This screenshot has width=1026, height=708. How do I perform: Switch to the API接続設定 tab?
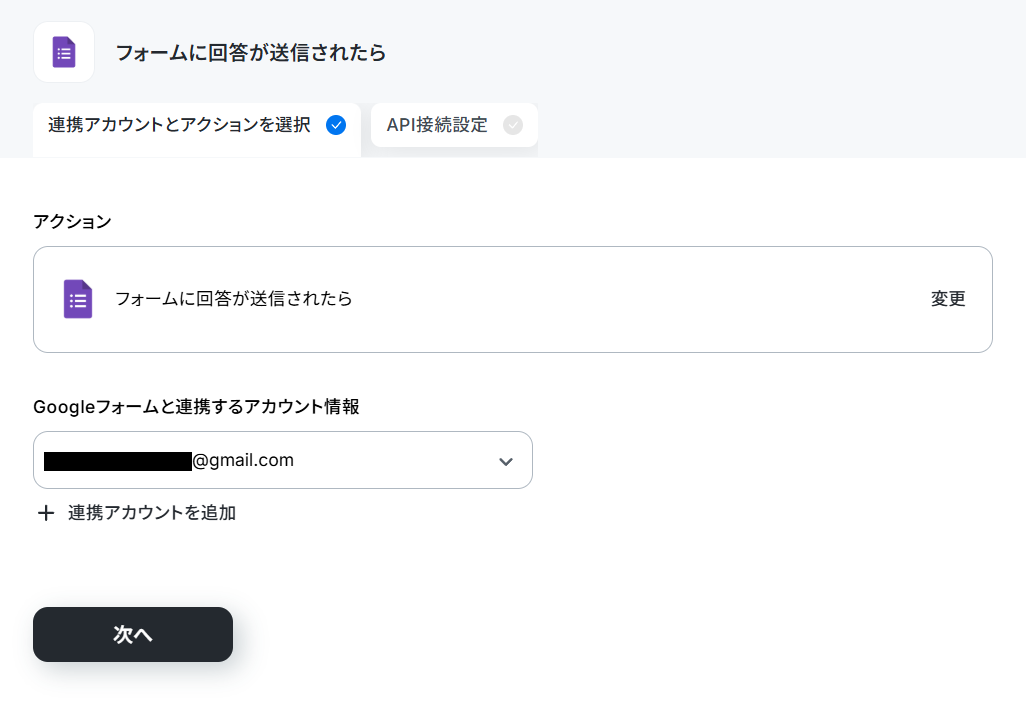454,125
